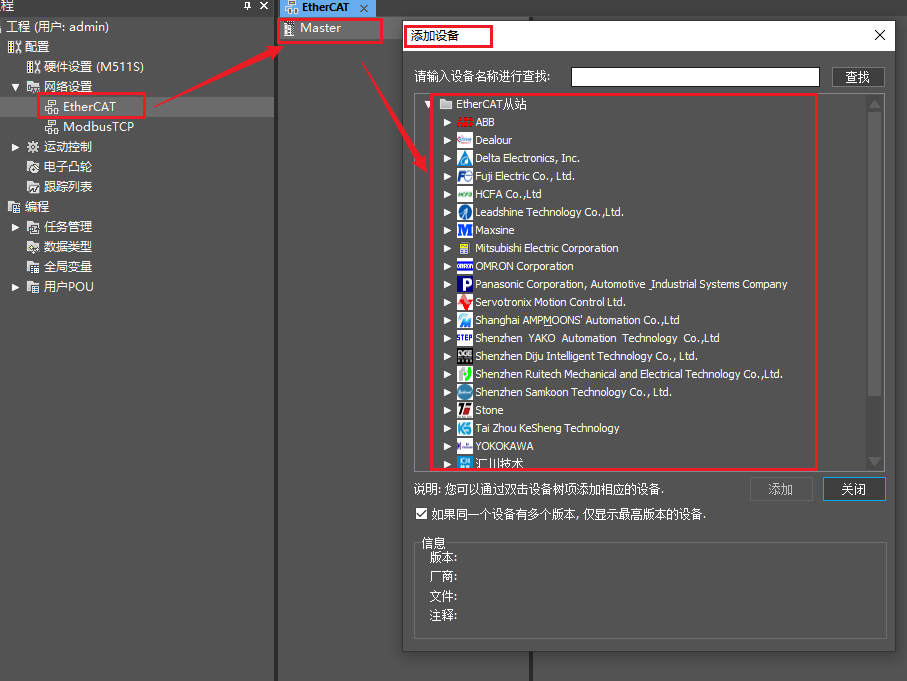907x681 pixels.
Task: Click the EtherCAT network icon in tree
Action: tap(52, 106)
